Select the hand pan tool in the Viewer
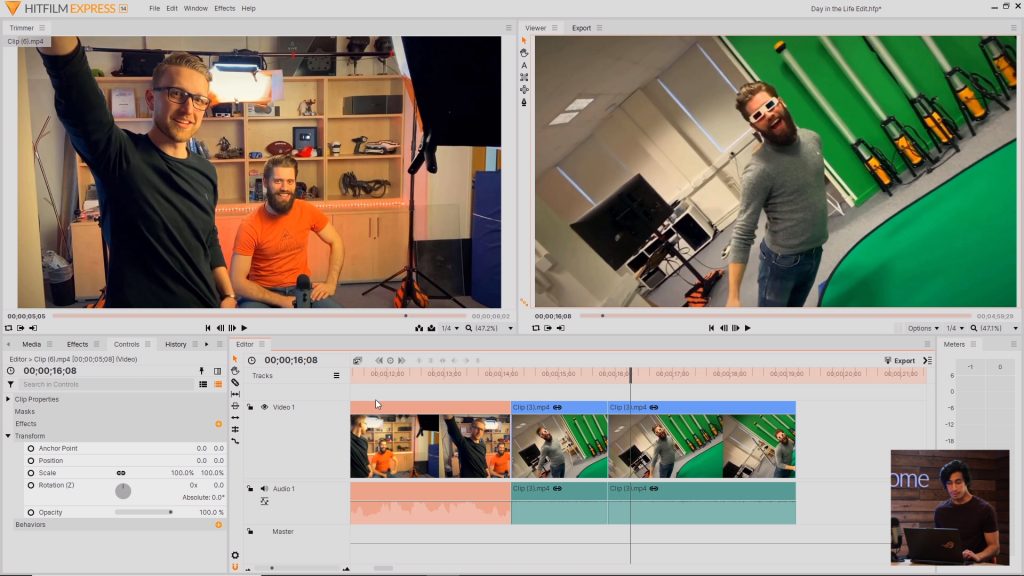This screenshot has height=576, width=1024. 524,53
